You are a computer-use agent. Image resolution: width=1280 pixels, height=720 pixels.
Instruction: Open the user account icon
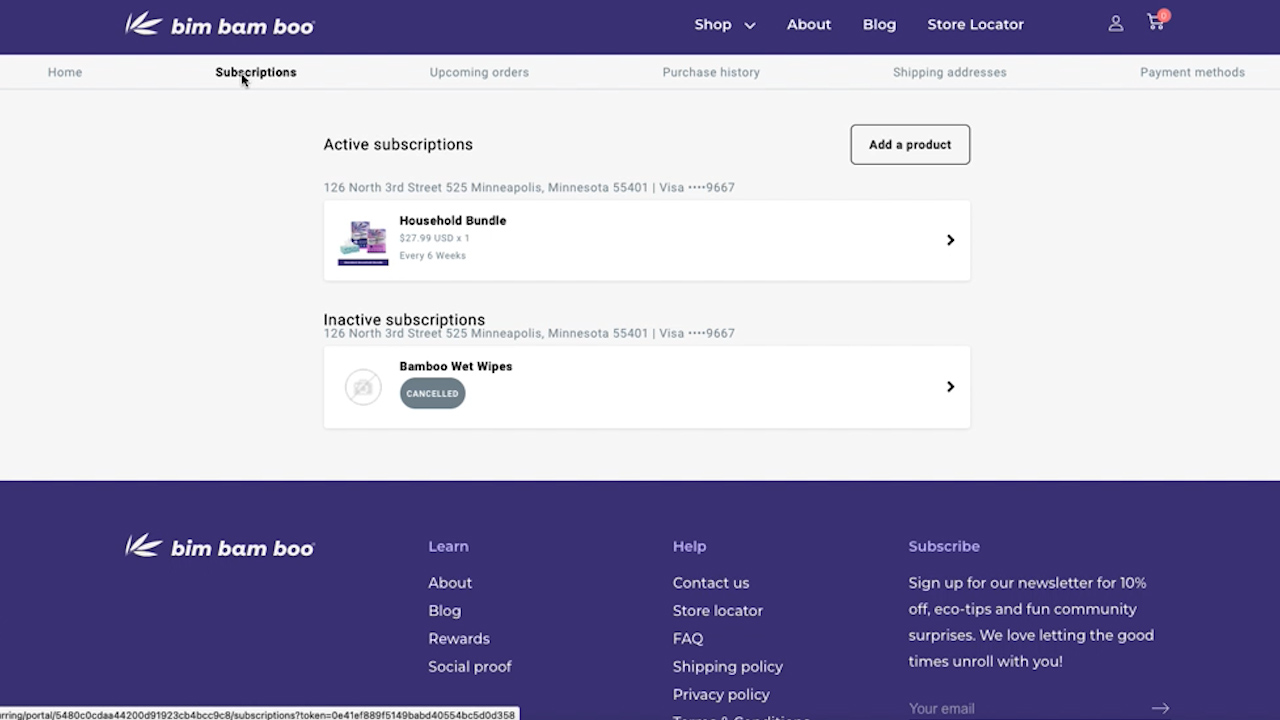pyautogui.click(x=1116, y=23)
